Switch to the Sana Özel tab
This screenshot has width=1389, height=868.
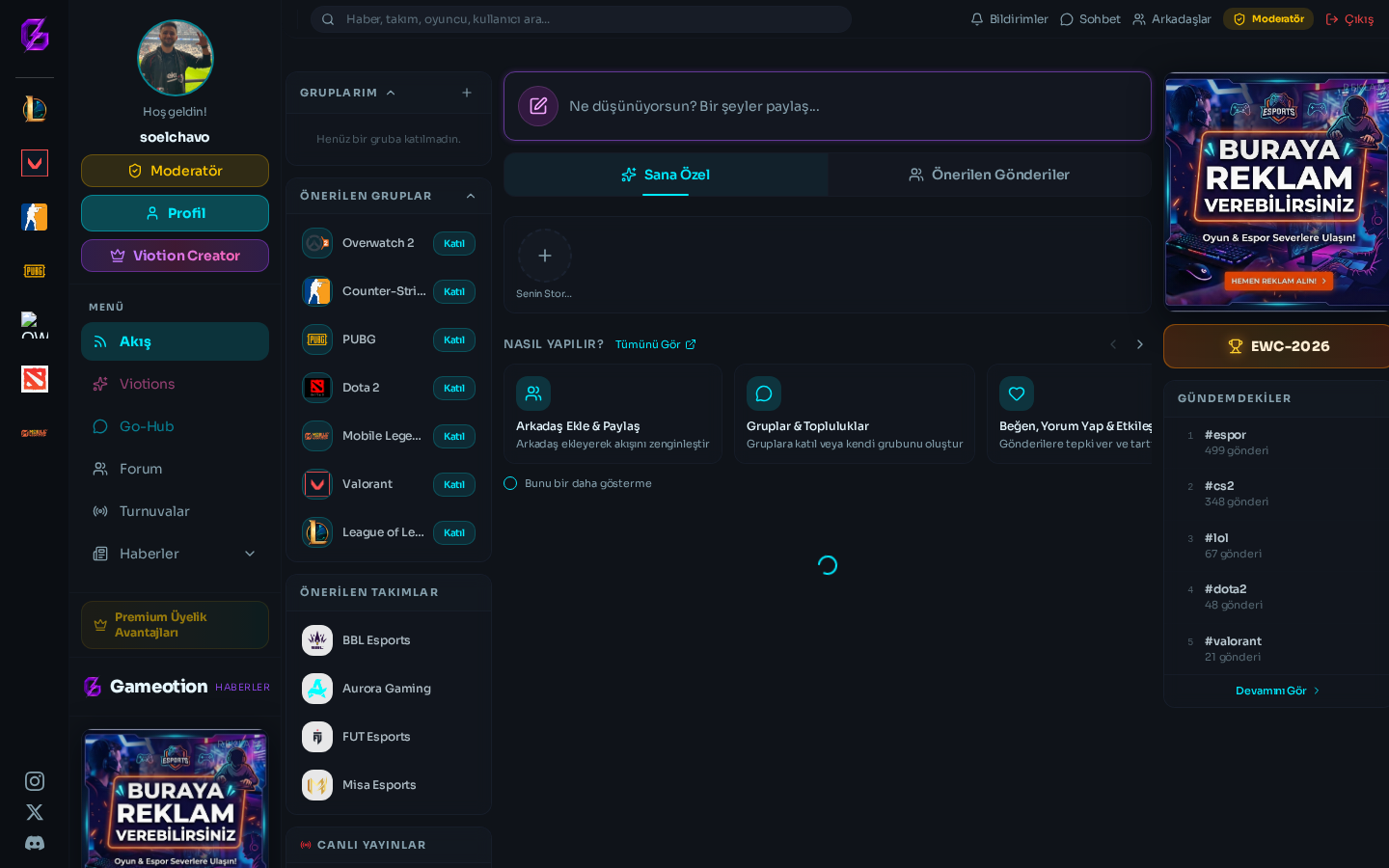[x=666, y=175]
